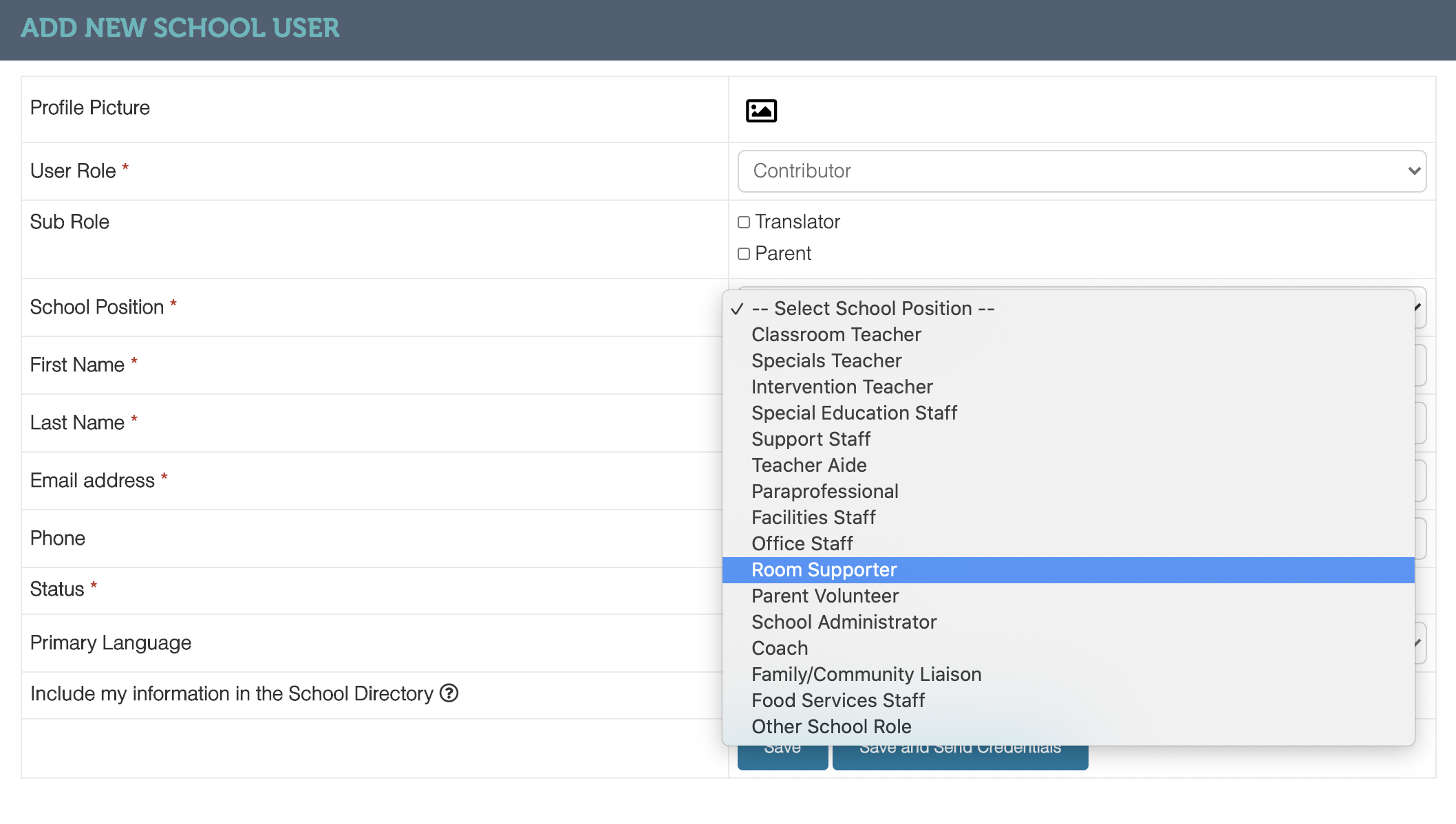Click the profile picture upload icon

761,111
